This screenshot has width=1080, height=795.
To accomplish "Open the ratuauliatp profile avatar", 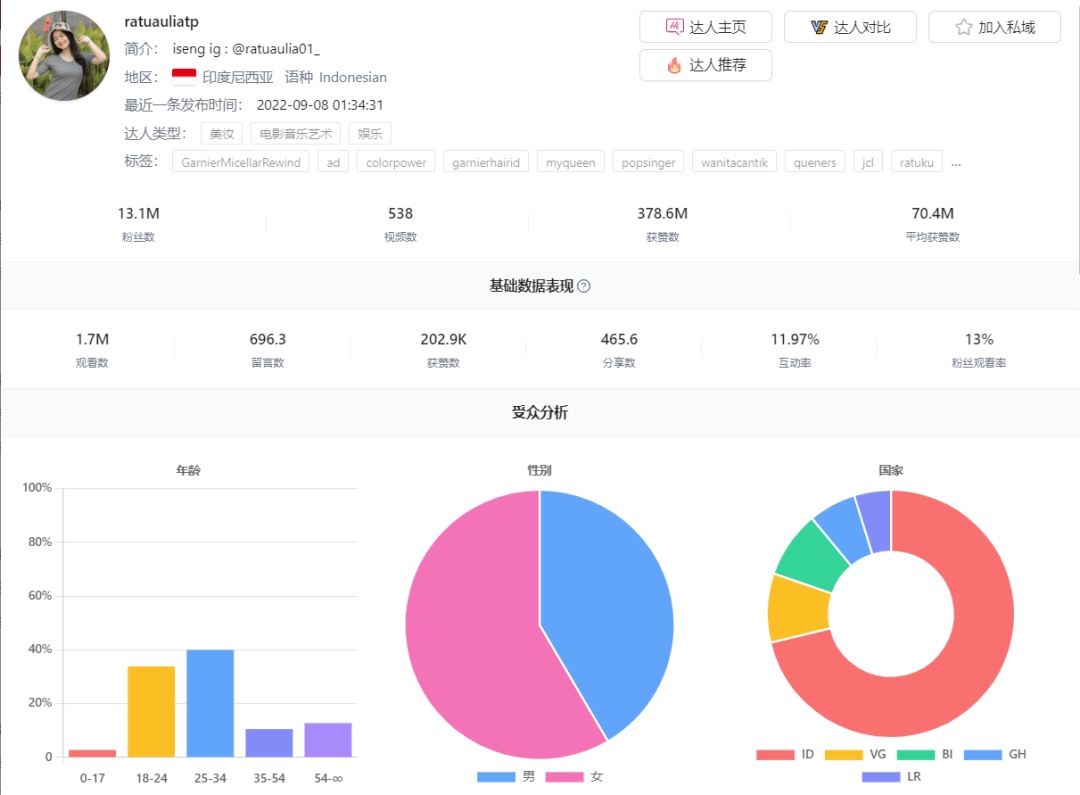I will (x=64, y=56).
